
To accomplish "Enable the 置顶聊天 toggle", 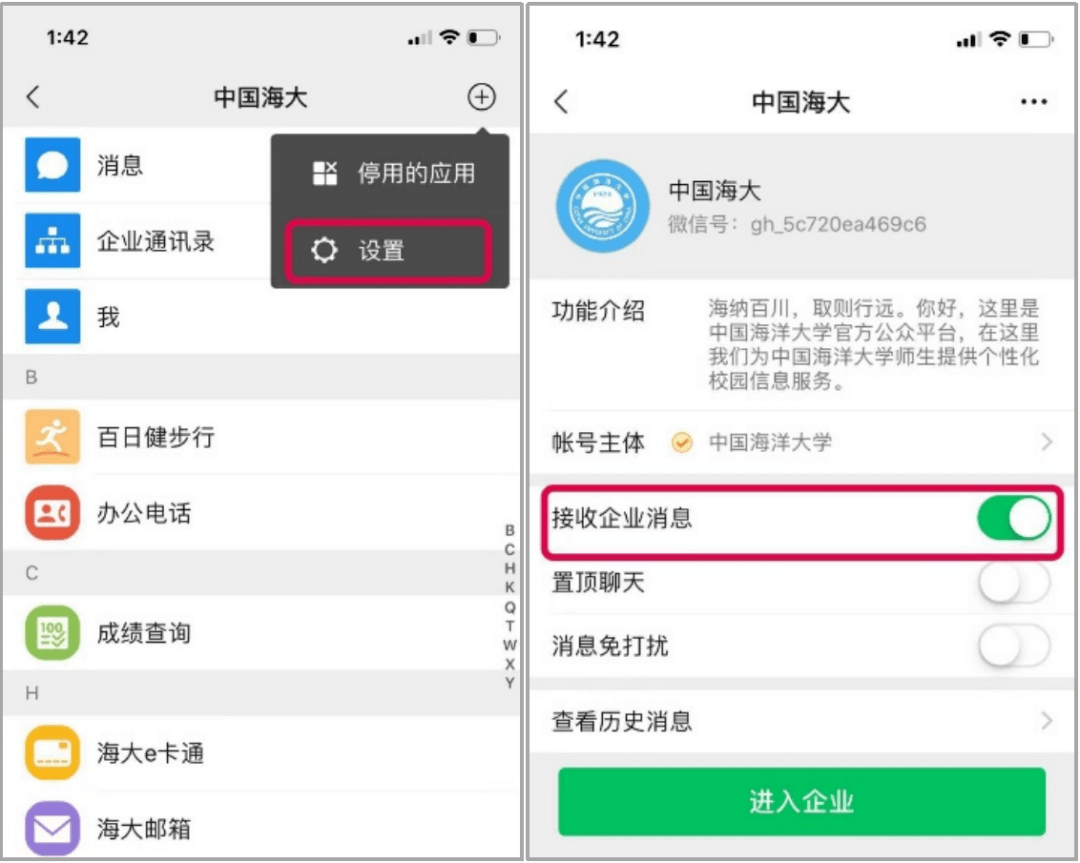I will (x=1014, y=583).
